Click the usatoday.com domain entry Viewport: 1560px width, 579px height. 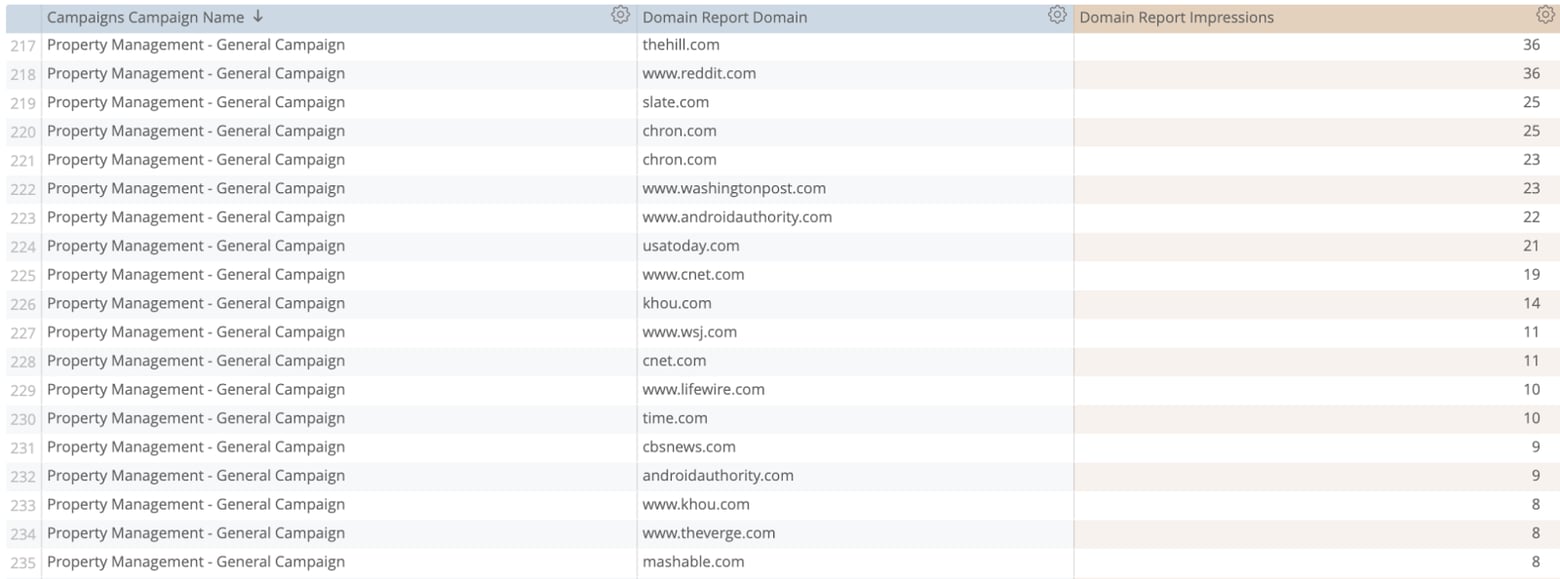coord(690,245)
